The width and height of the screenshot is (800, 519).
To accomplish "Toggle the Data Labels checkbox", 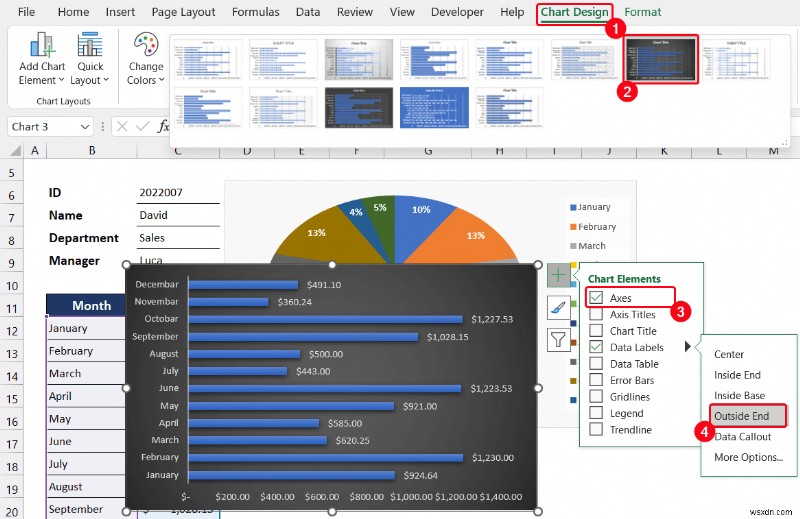I will tap(596, 347).
